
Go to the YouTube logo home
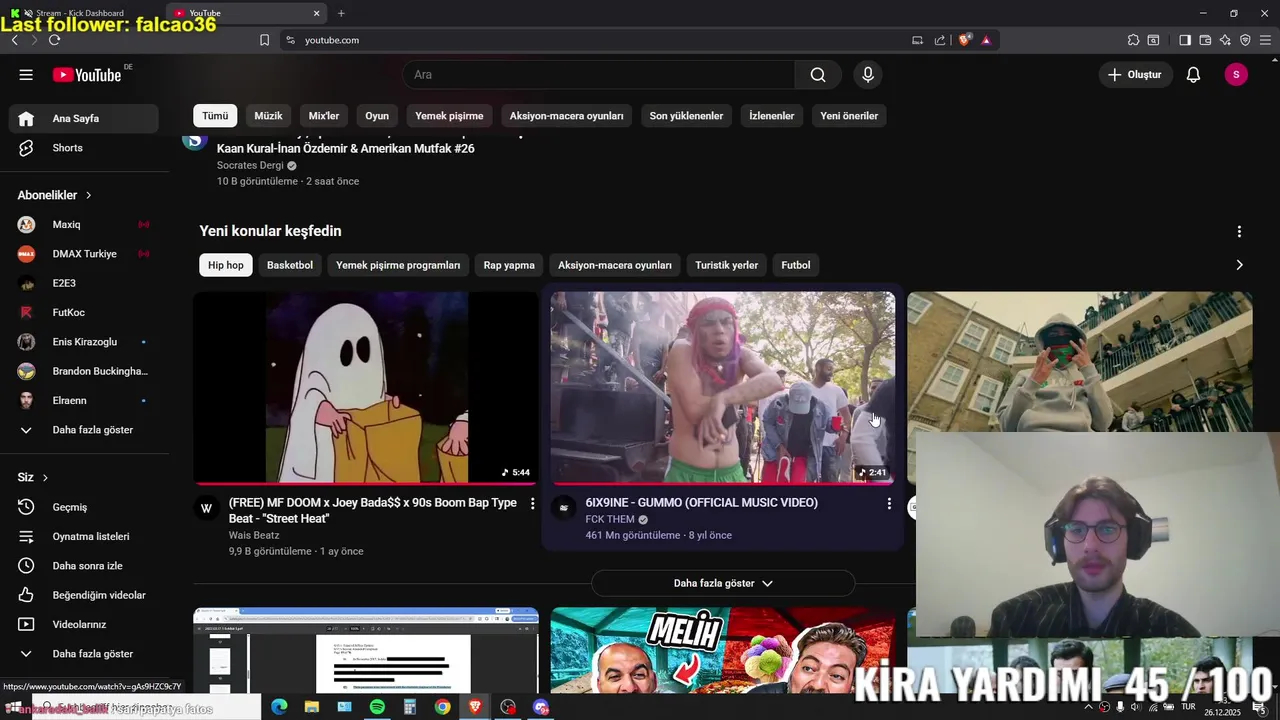pos(87,75)
